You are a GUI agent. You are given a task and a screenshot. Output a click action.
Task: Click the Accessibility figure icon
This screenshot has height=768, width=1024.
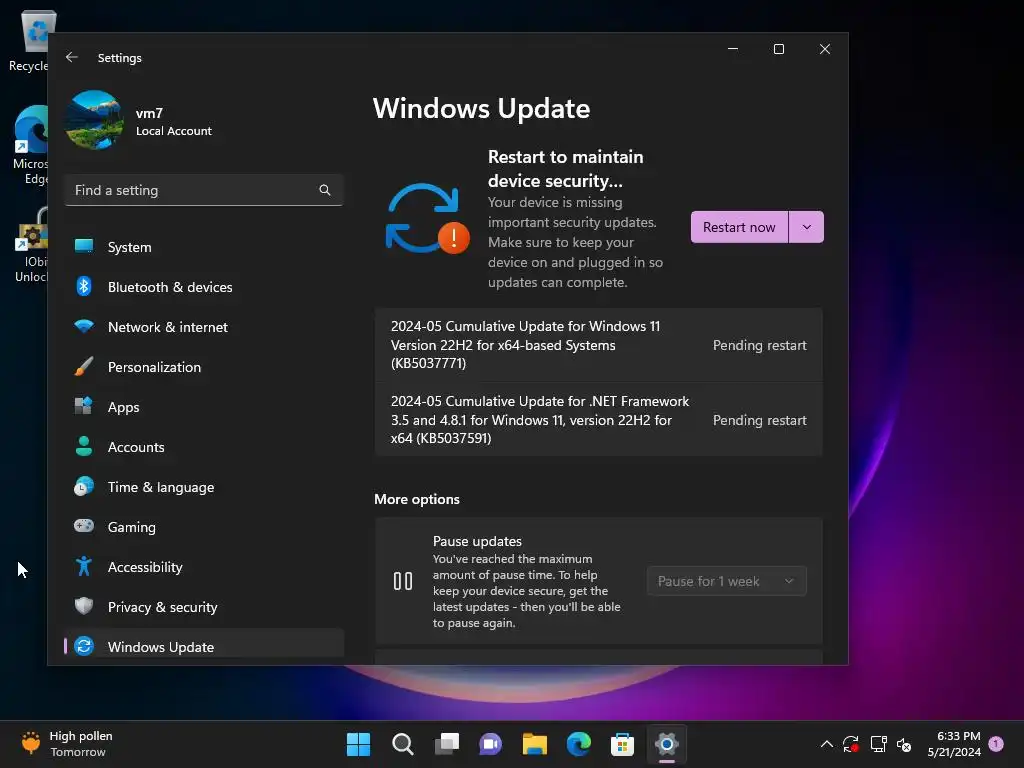(x=84, y=566)
